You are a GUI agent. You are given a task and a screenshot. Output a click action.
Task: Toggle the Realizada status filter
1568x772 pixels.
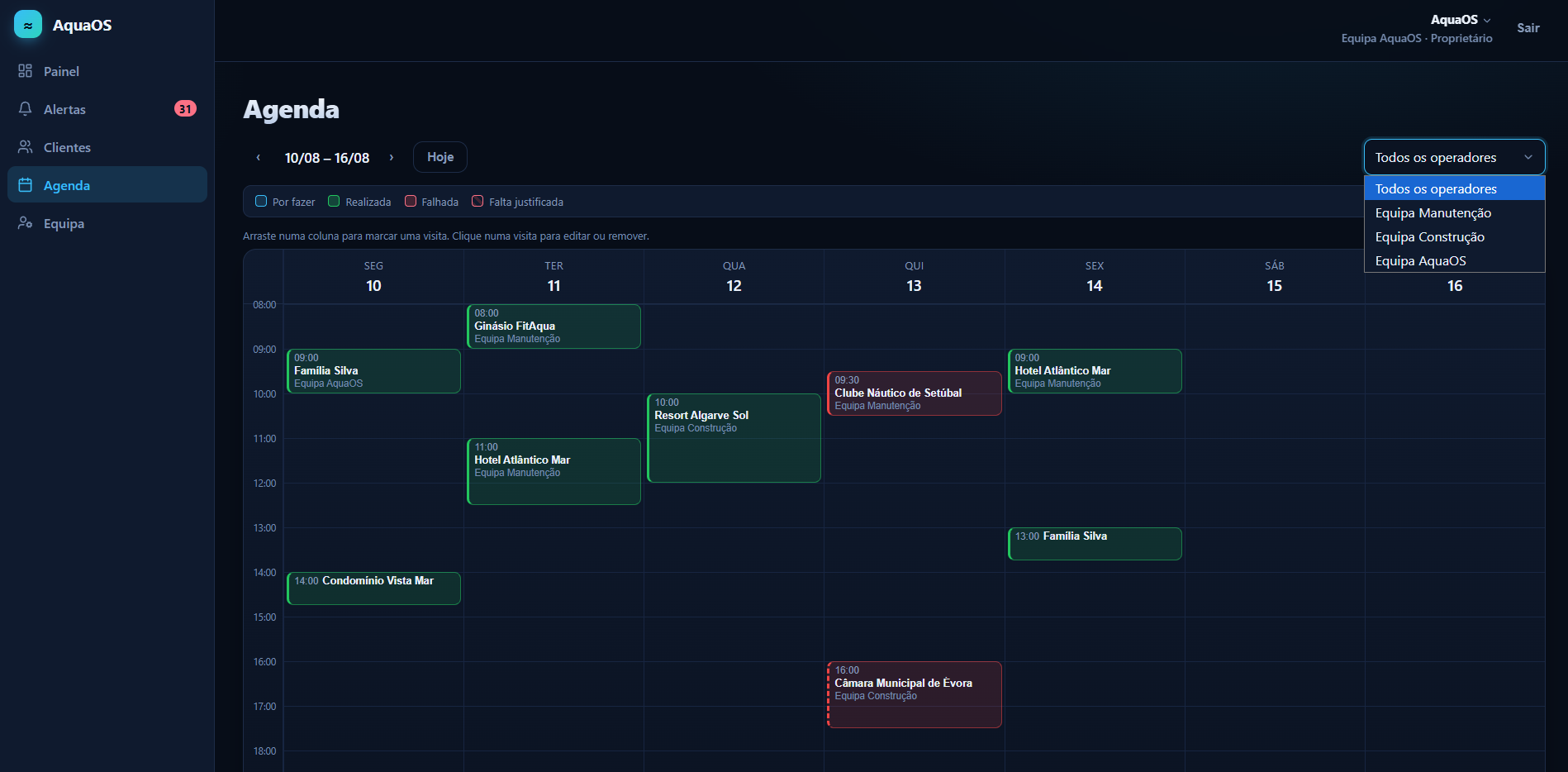click(359, 202)
